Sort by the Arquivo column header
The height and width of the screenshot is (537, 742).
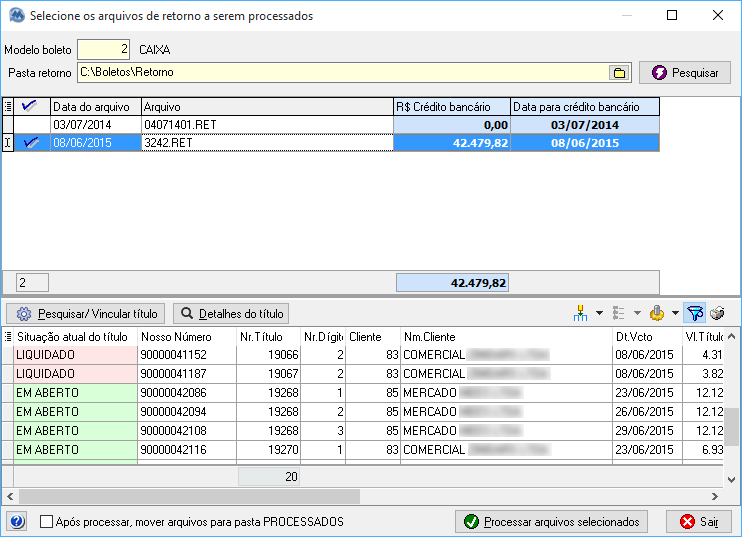[x=267, y=106]
